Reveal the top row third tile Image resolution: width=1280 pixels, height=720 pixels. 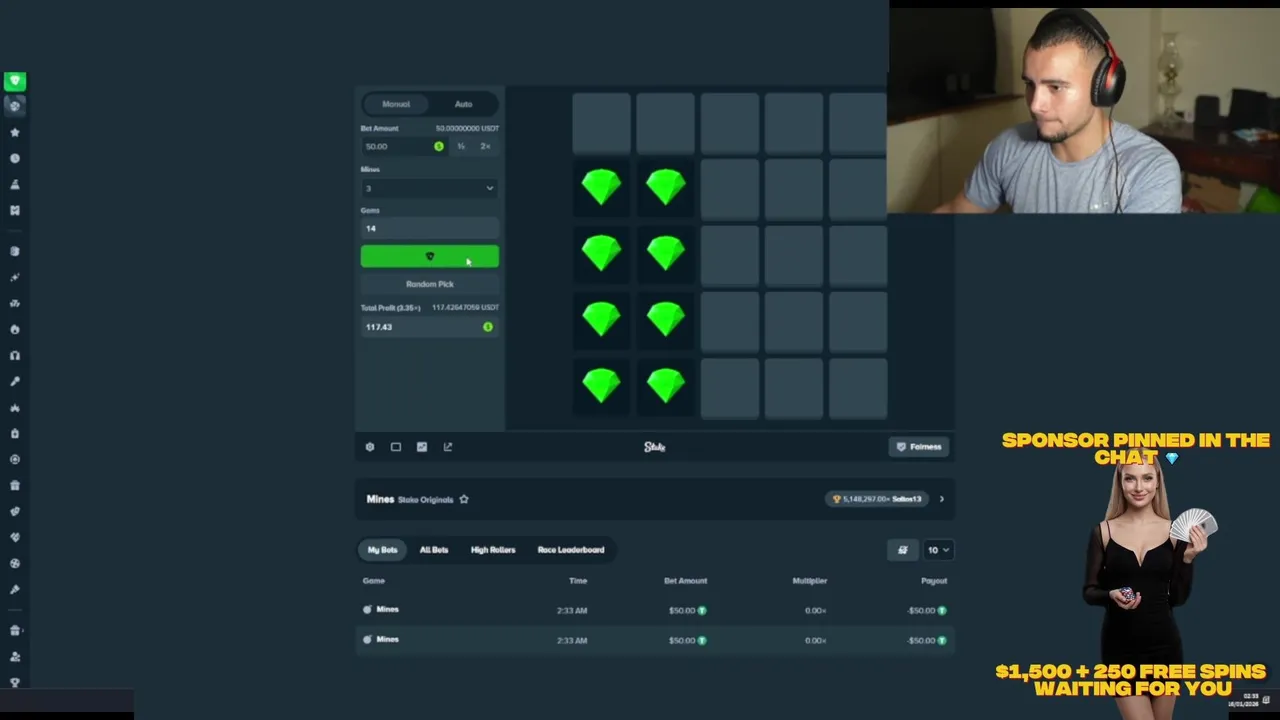click(x=729, y=123)
